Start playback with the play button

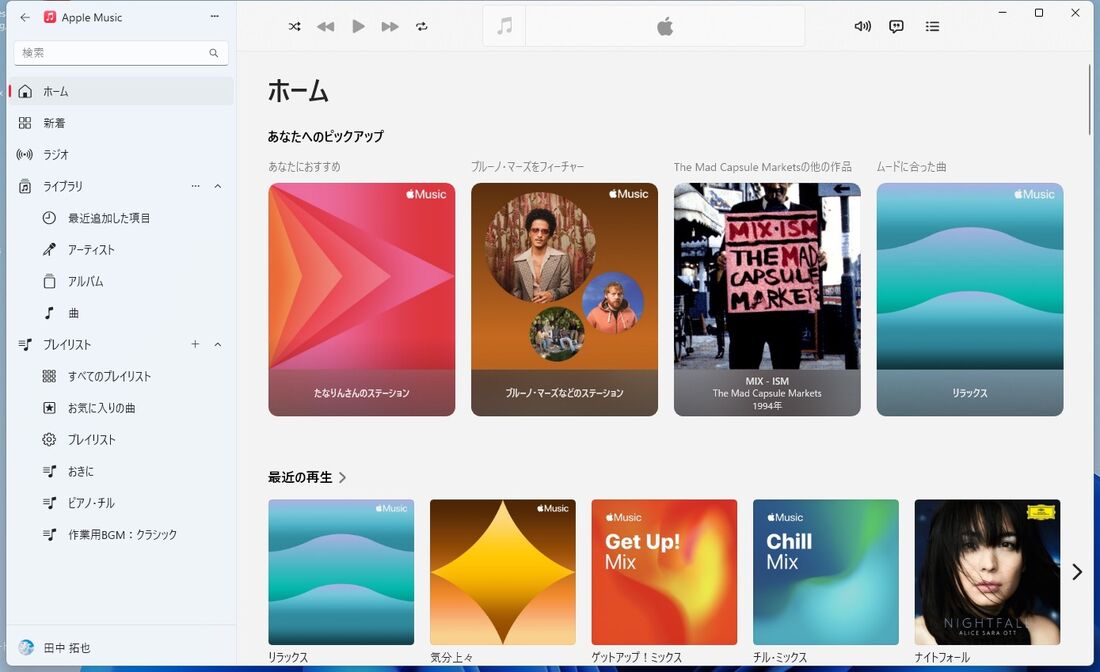(x=358, y=27)
